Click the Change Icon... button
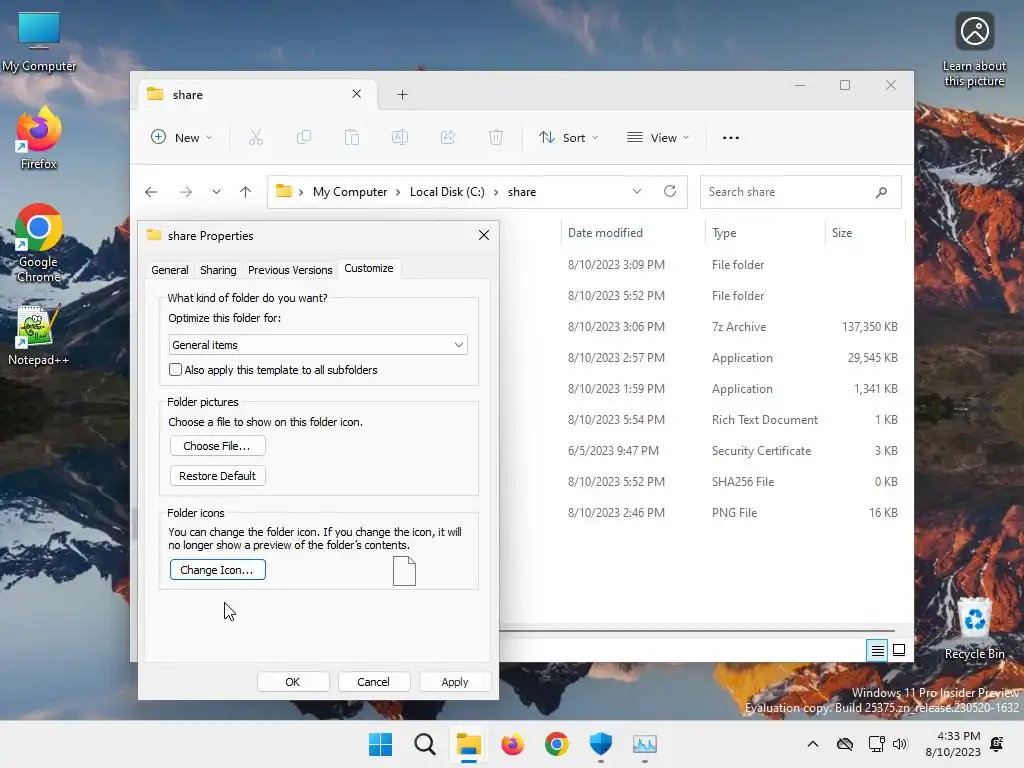This screenshot has width=1024, height=768. (217, 570)
